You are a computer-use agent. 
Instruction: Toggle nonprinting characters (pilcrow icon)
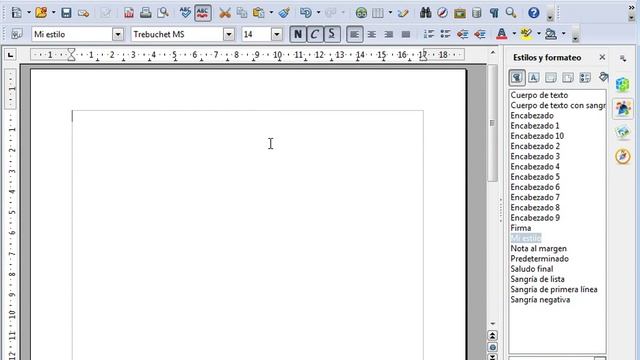point(494,13)
